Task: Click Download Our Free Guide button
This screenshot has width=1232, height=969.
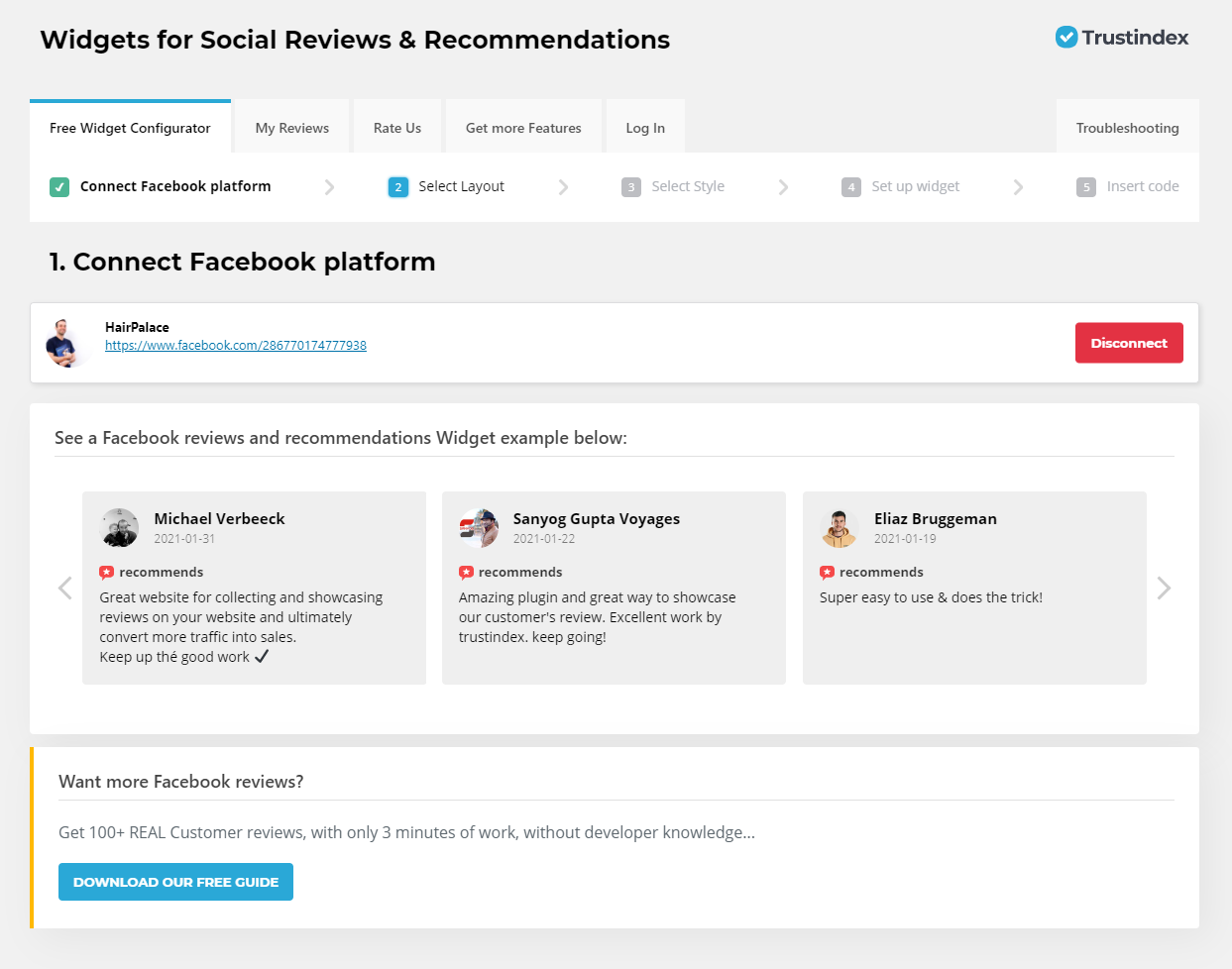Action: point(175,882)
